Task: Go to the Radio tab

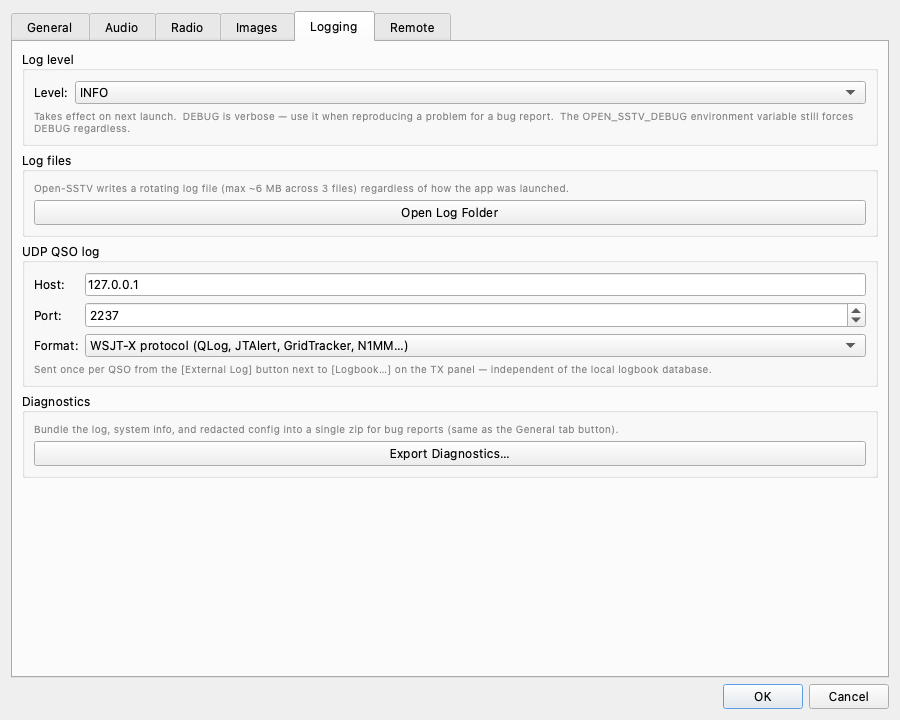Action: coord(187,27)
